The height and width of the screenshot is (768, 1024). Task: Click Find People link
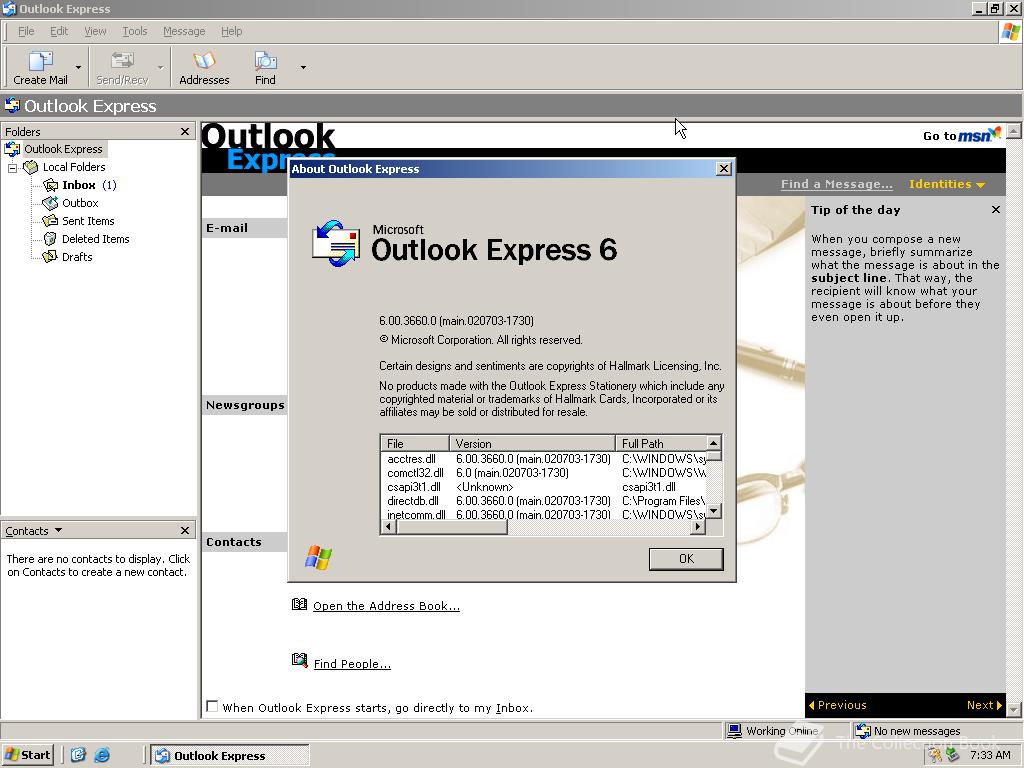coord(352,664)
